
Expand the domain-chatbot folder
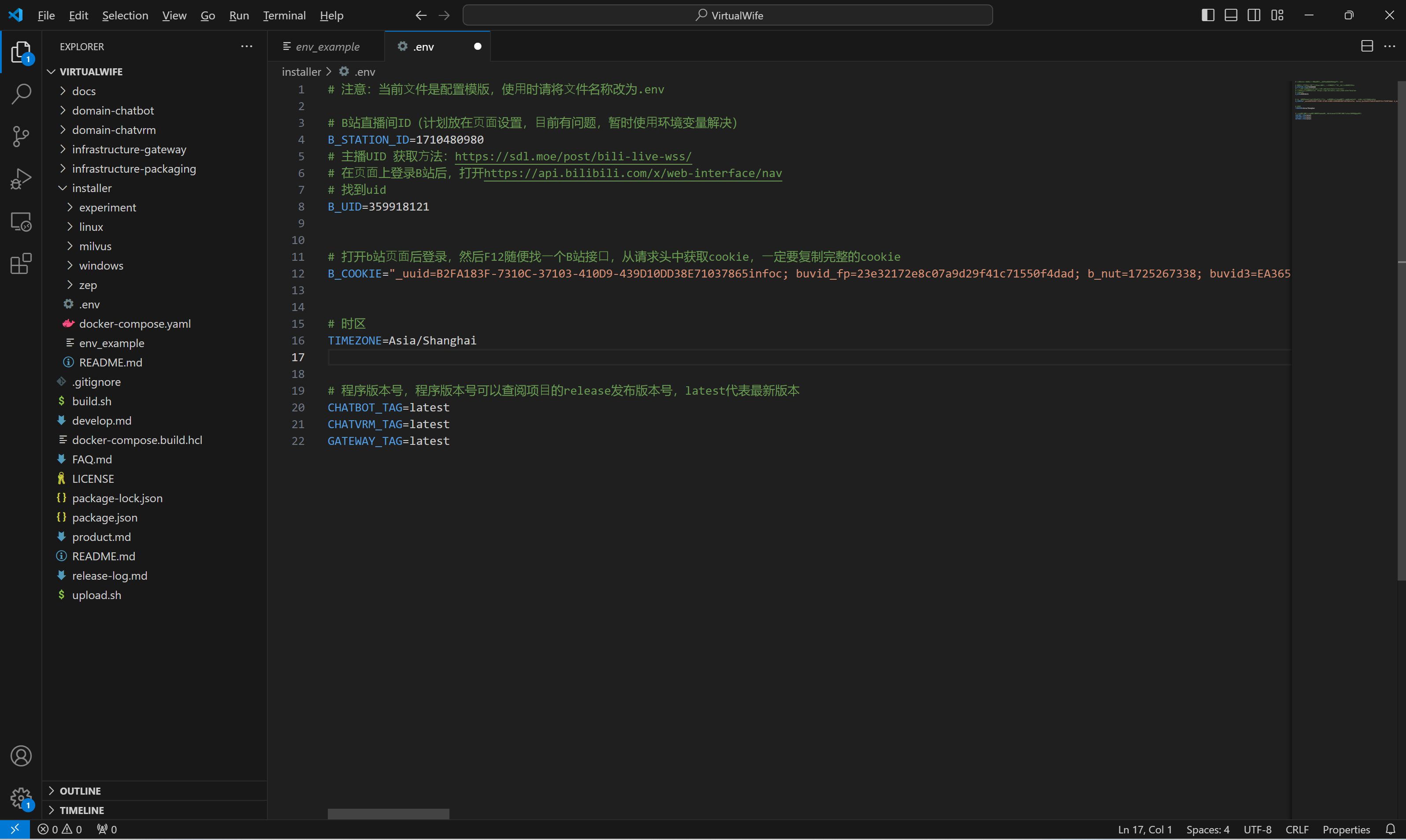(x=113, y=111)
